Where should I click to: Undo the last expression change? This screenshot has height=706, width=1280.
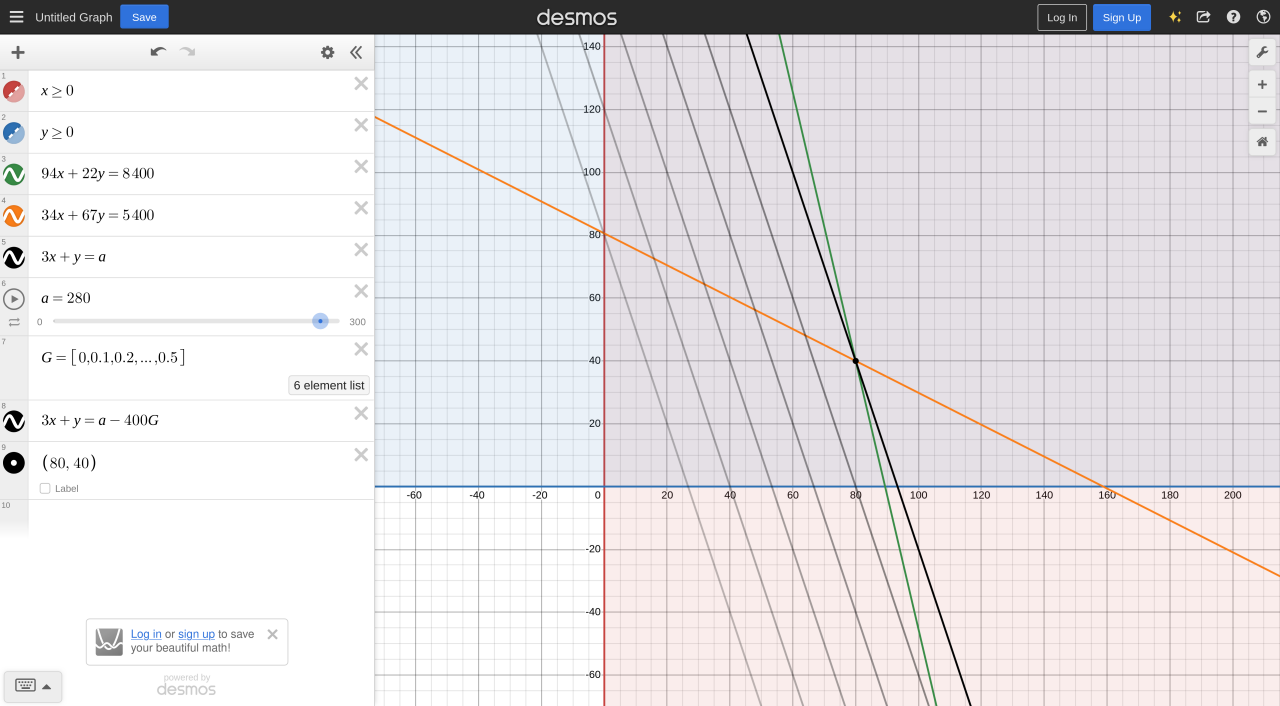[158, 52]
